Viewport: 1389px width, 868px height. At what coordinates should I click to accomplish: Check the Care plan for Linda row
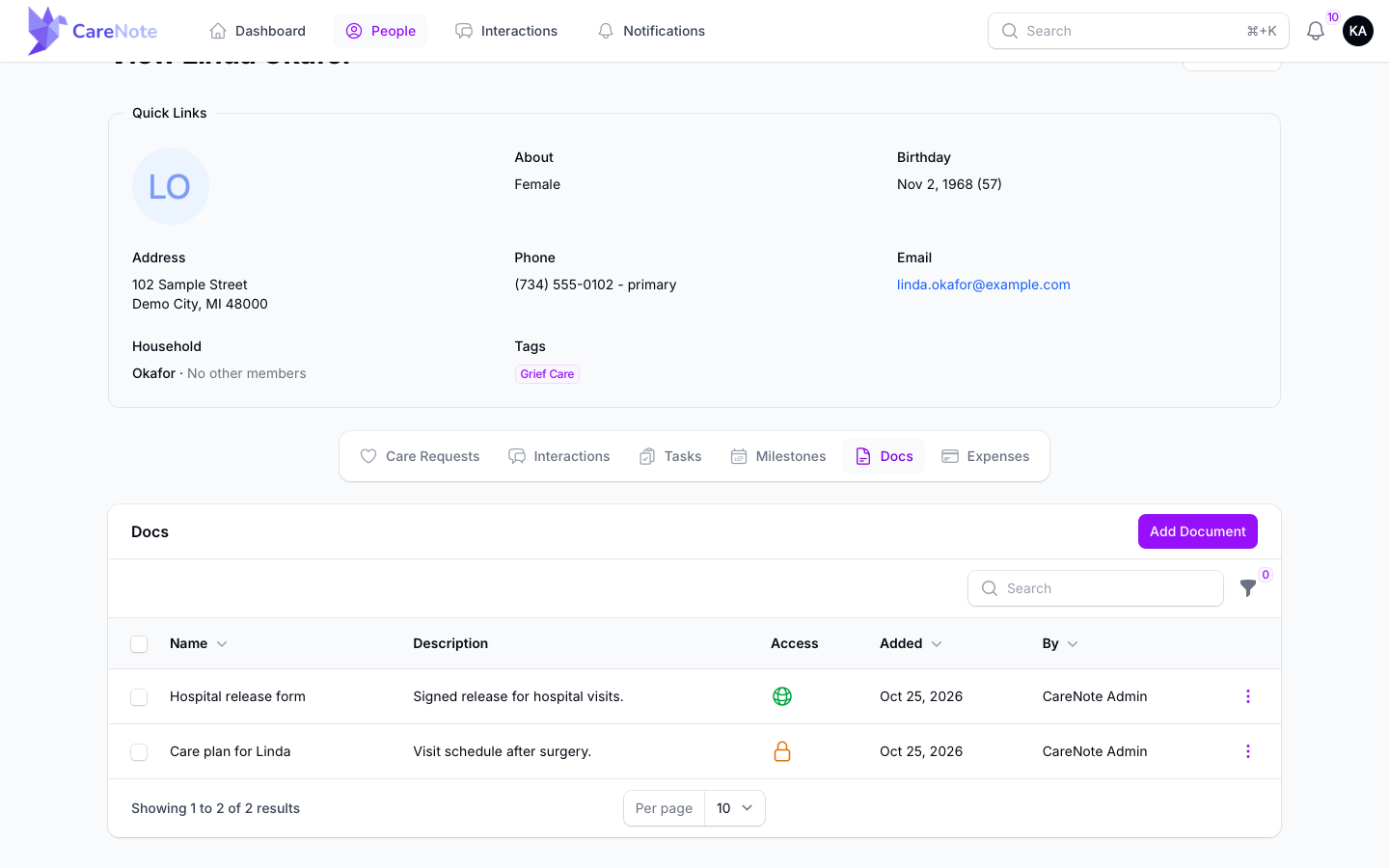point(139,752)
